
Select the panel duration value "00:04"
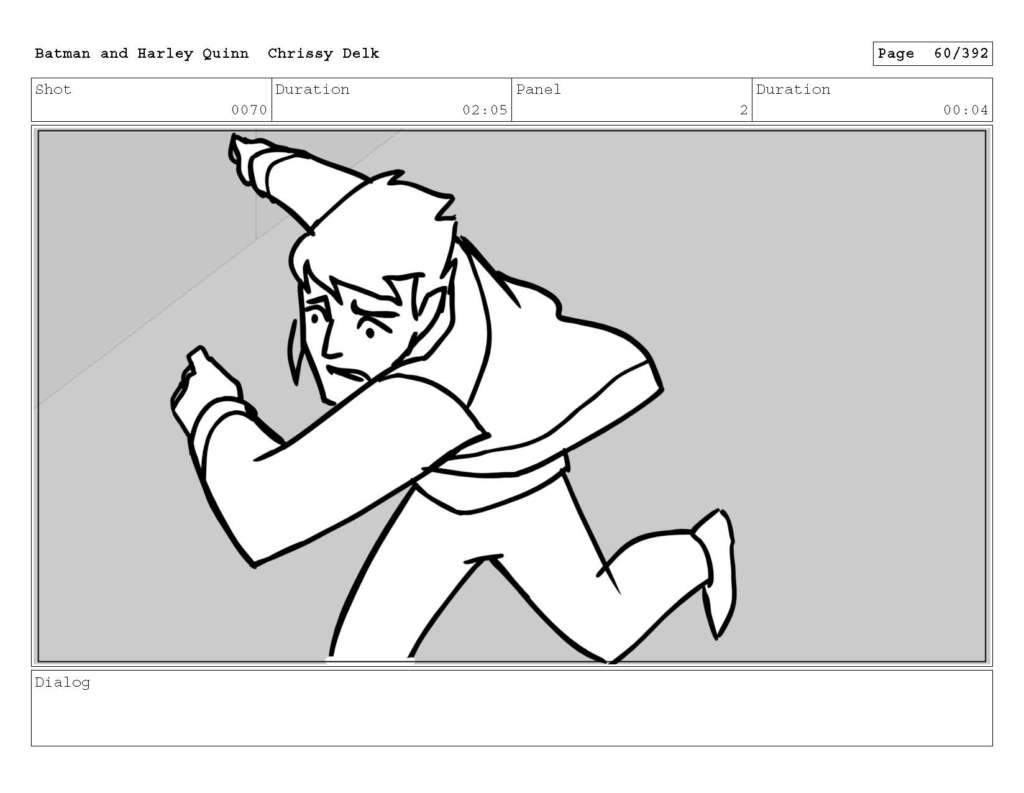pos(965,110)
